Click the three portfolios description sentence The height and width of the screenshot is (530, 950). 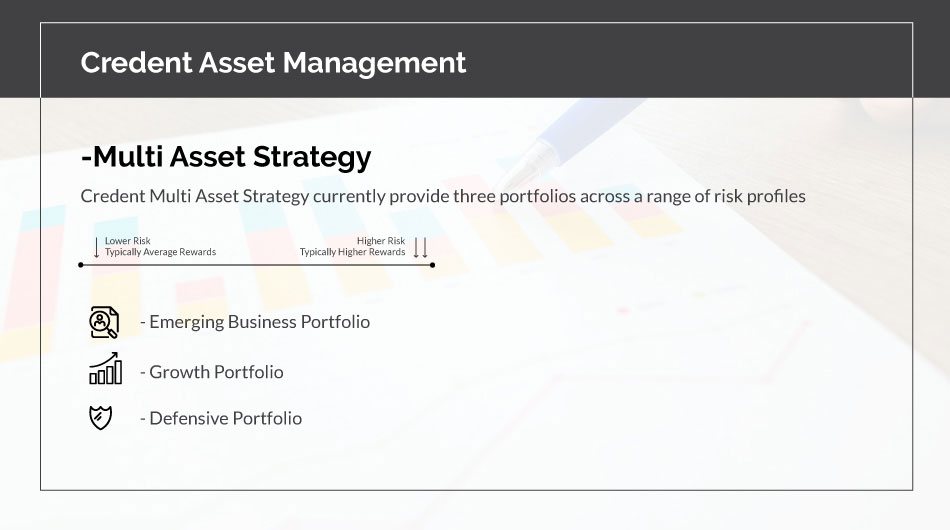(442, 196)
